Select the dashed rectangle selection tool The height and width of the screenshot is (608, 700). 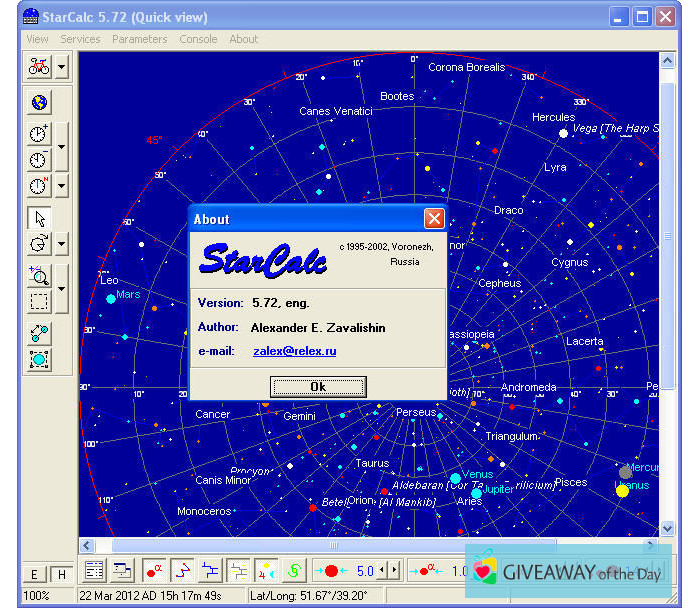click(39, 302)
